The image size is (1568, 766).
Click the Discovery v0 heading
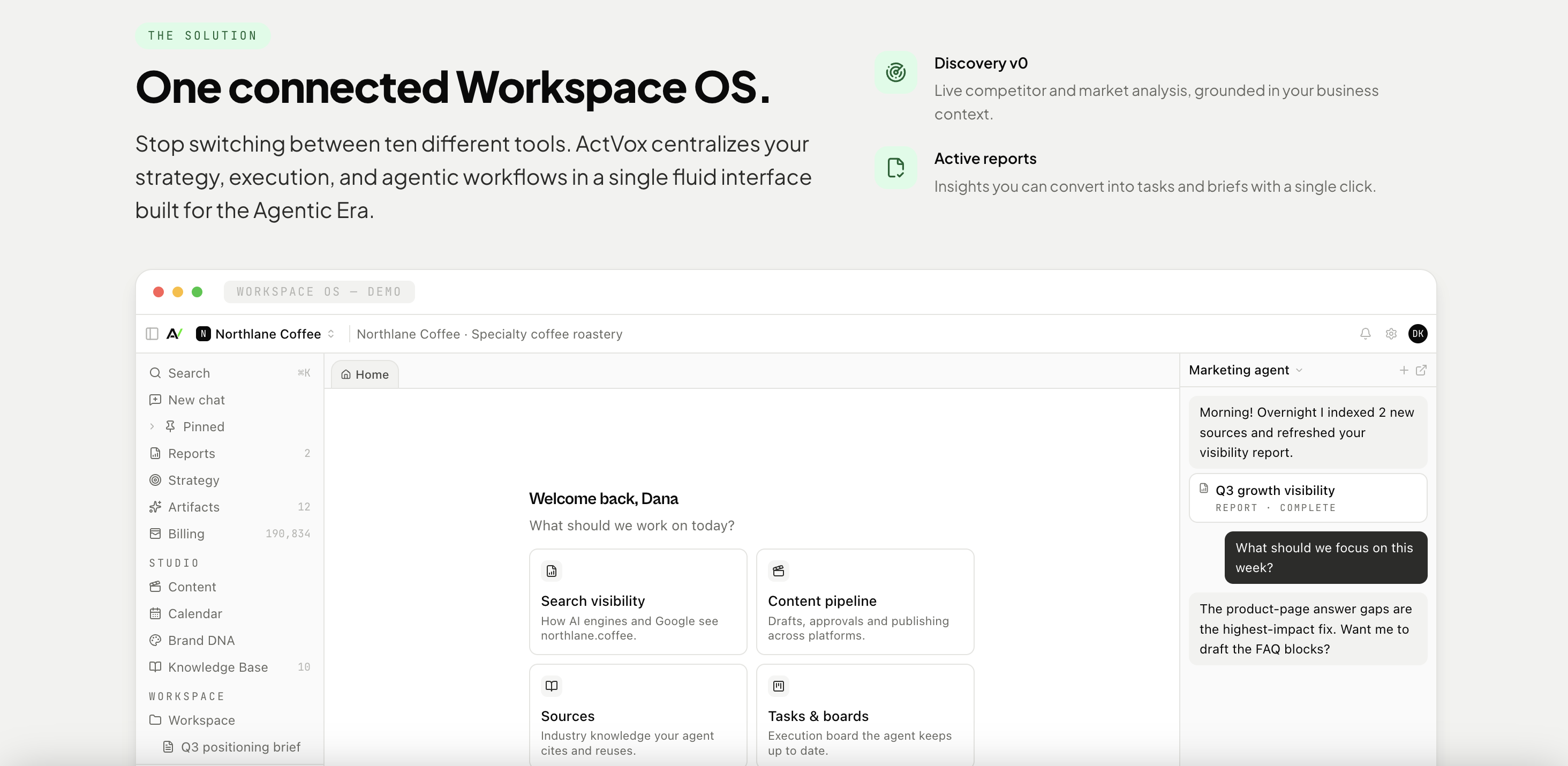tap(981, 63)
